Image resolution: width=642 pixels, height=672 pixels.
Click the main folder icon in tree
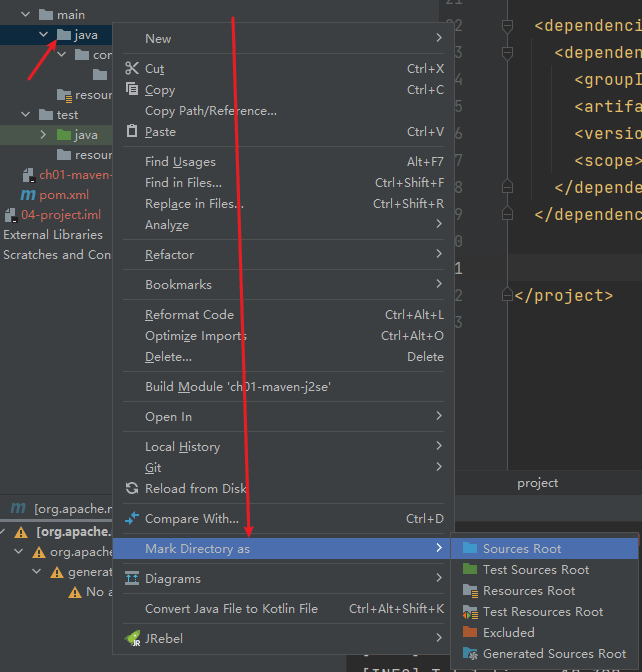point(46,15)
